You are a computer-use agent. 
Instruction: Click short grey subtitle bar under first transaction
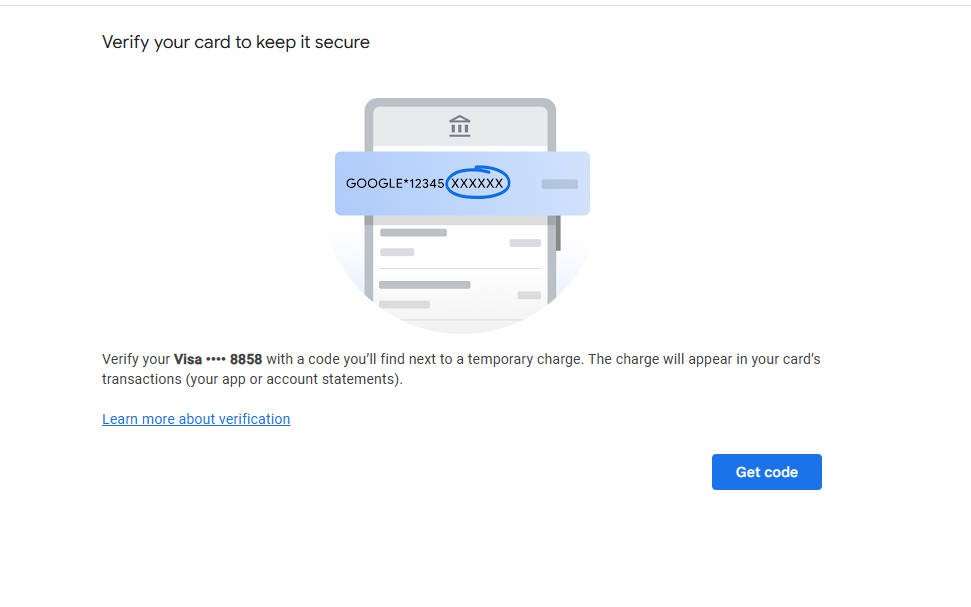point(397,252)
